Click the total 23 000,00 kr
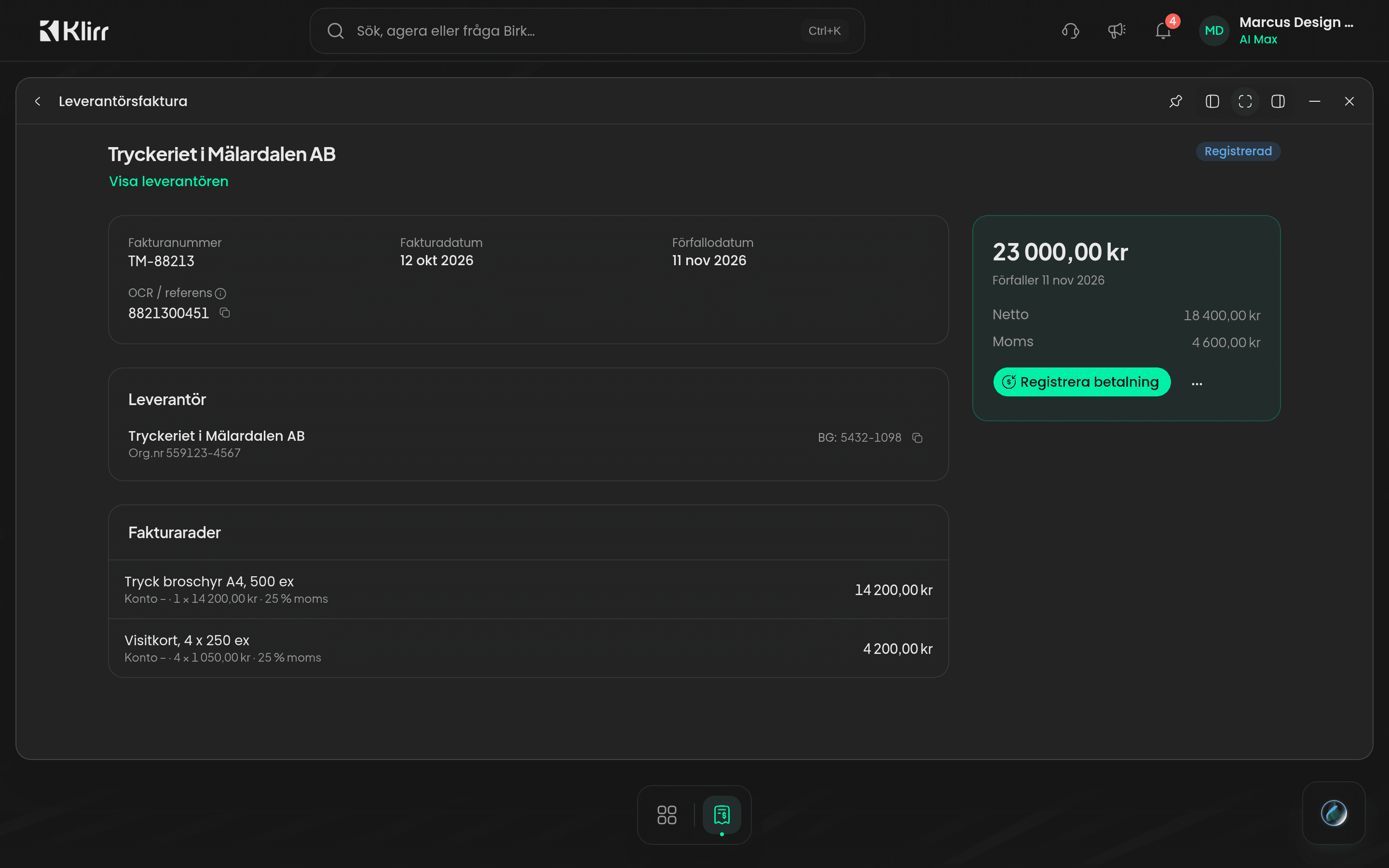 [x=1060, y=252]
